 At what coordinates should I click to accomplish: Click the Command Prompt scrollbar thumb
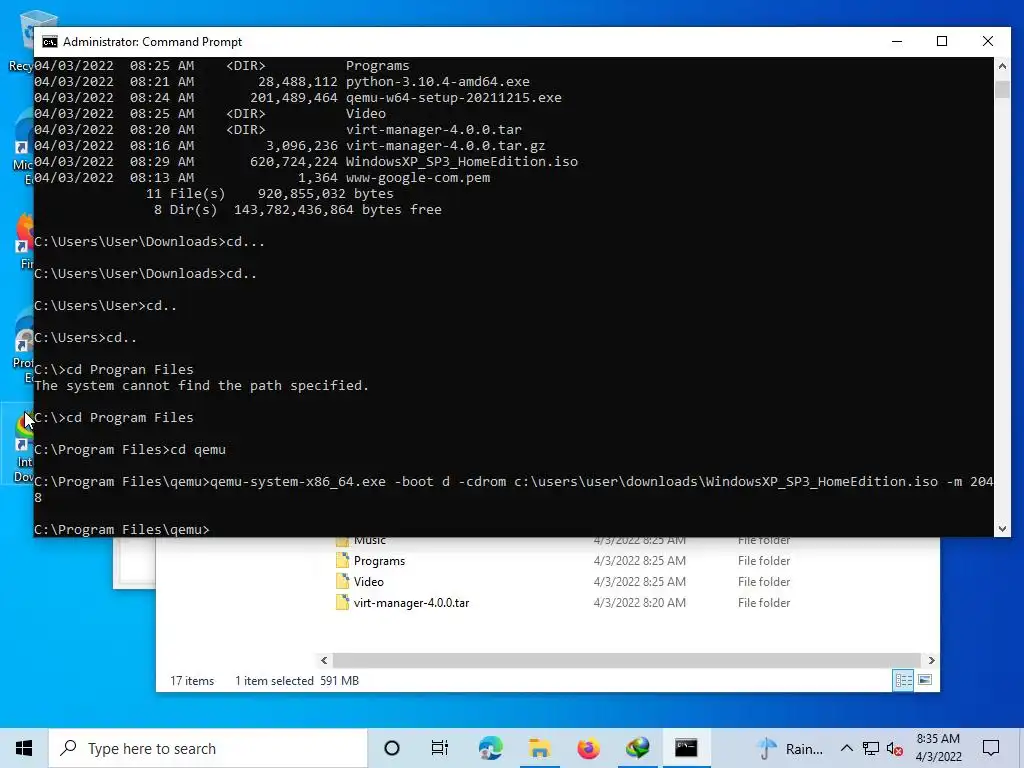click(x=1002, y=89)
